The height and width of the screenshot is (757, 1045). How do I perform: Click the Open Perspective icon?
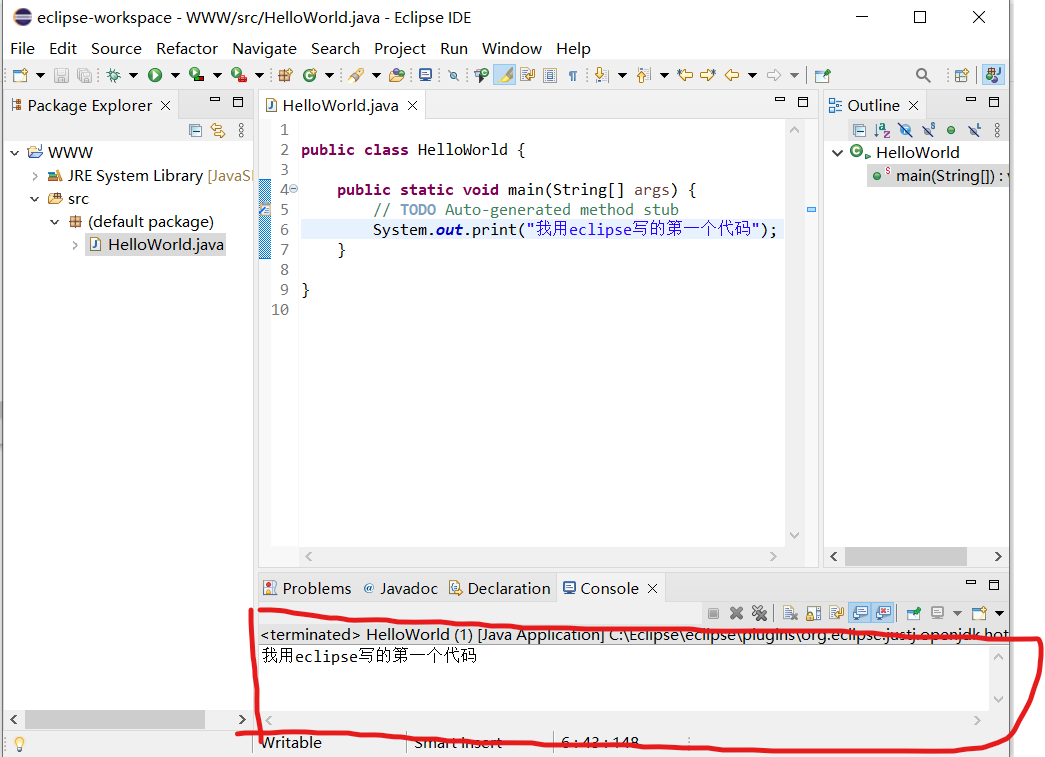[x=962, y=75]
